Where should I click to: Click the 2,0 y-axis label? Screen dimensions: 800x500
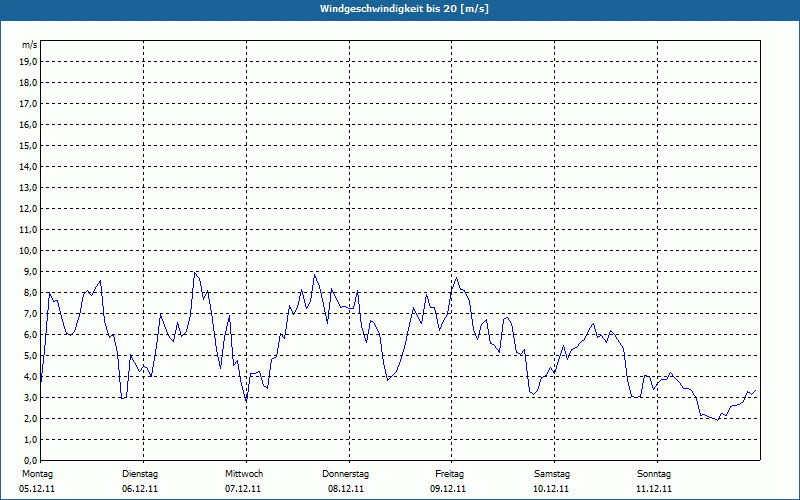click(x=30, y=418)
